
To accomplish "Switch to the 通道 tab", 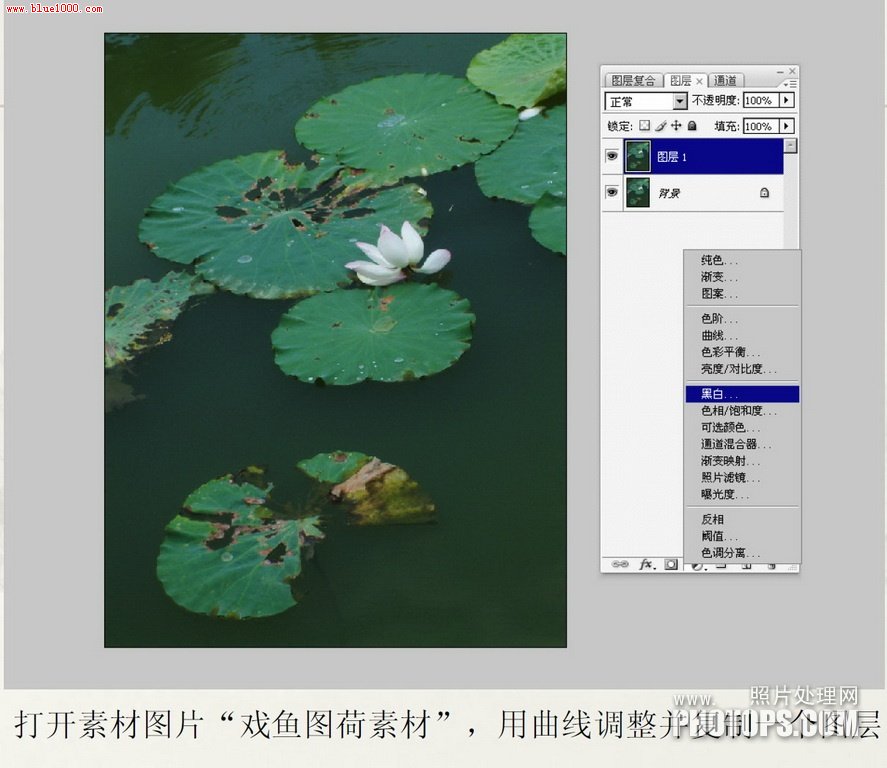I will pos(725,81).
